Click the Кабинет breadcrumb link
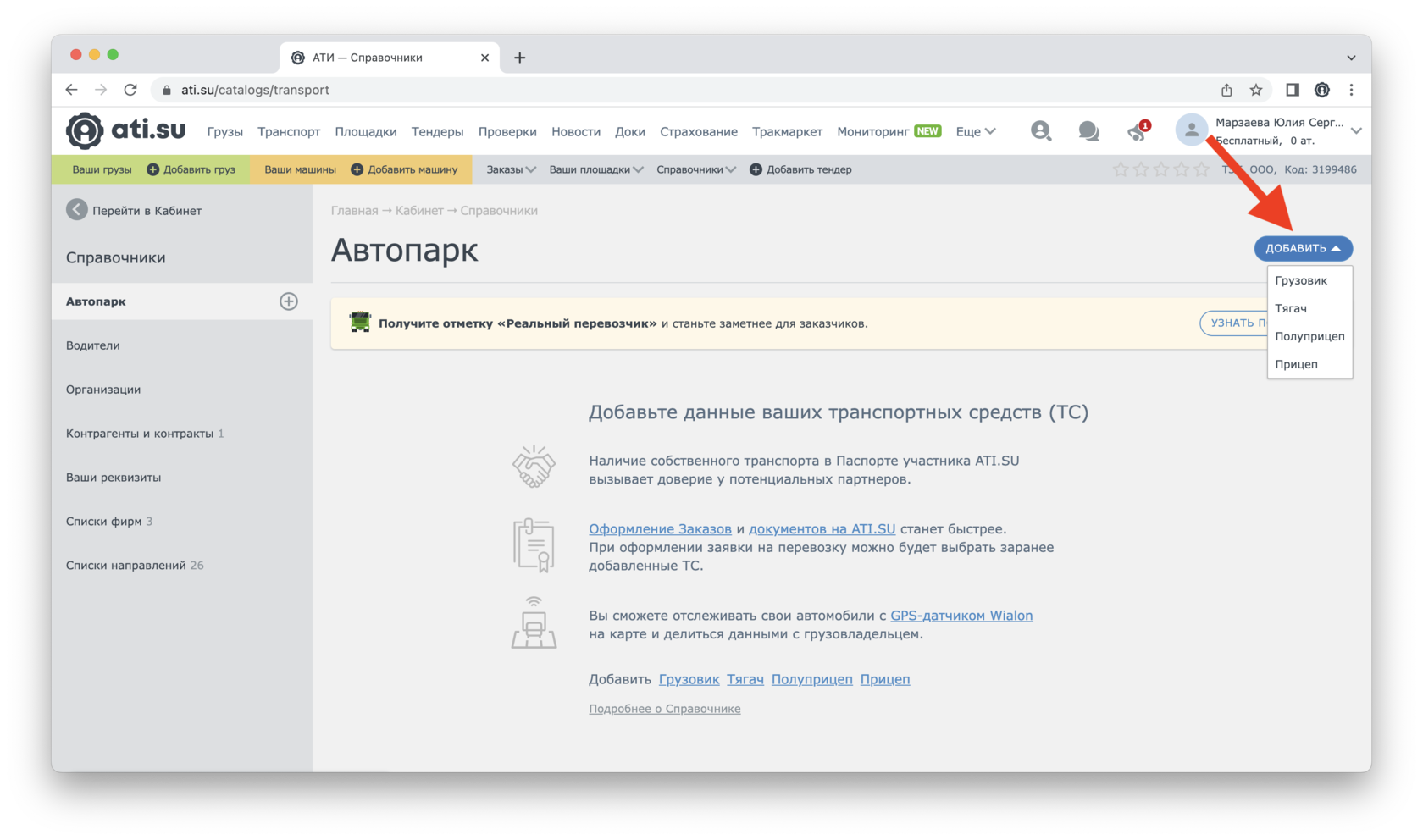Screen dimensions: 1423x840 (419, 210)
